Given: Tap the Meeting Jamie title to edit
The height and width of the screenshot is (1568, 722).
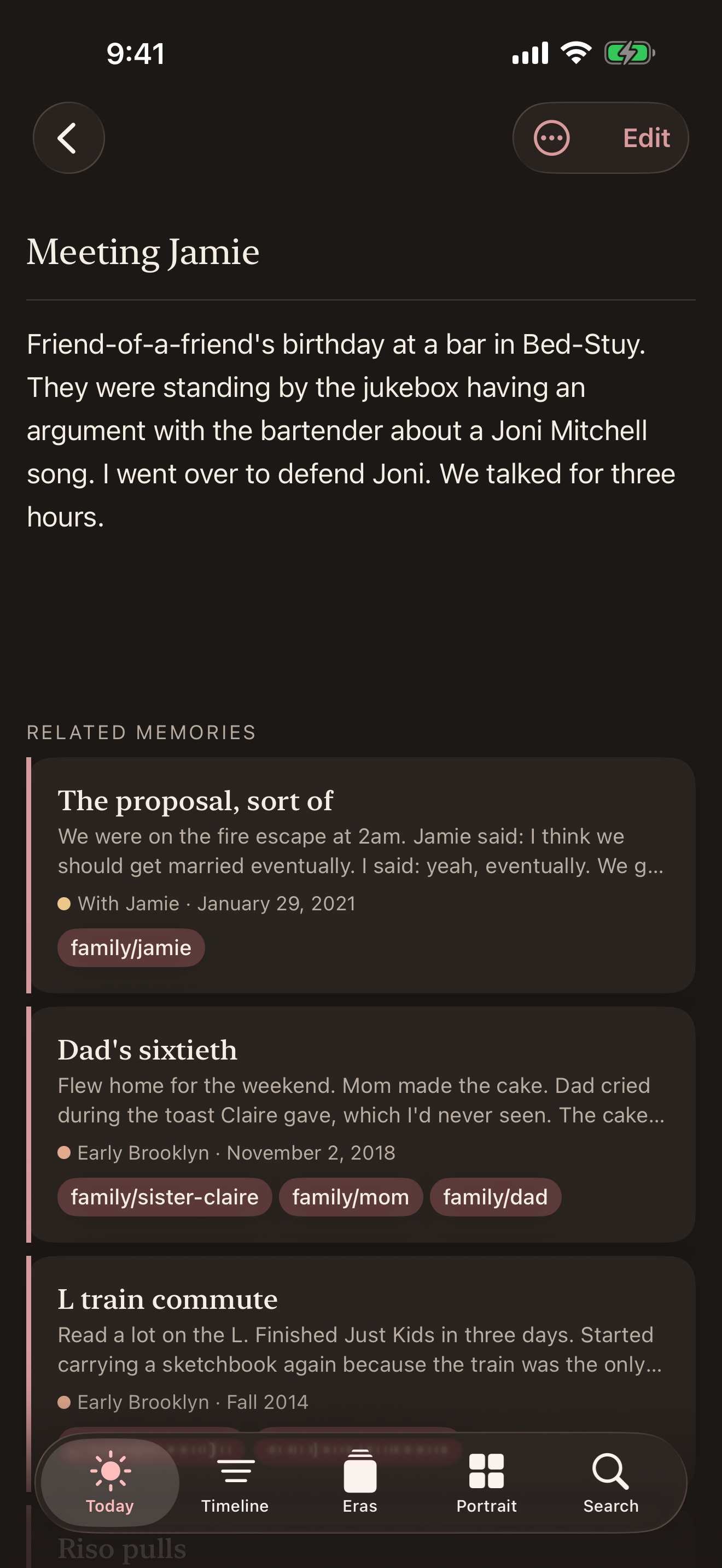Looking at the screenshot, I should (x=142, y=251).
